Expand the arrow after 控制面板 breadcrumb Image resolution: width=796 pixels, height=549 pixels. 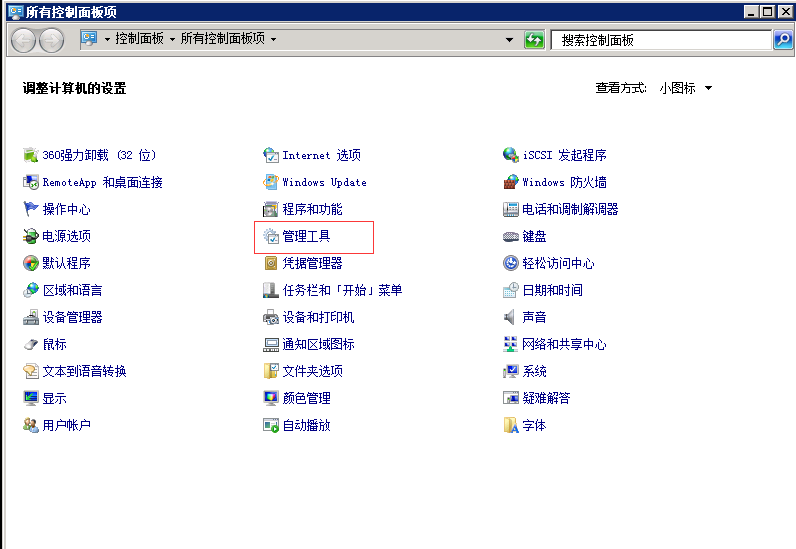172,39
